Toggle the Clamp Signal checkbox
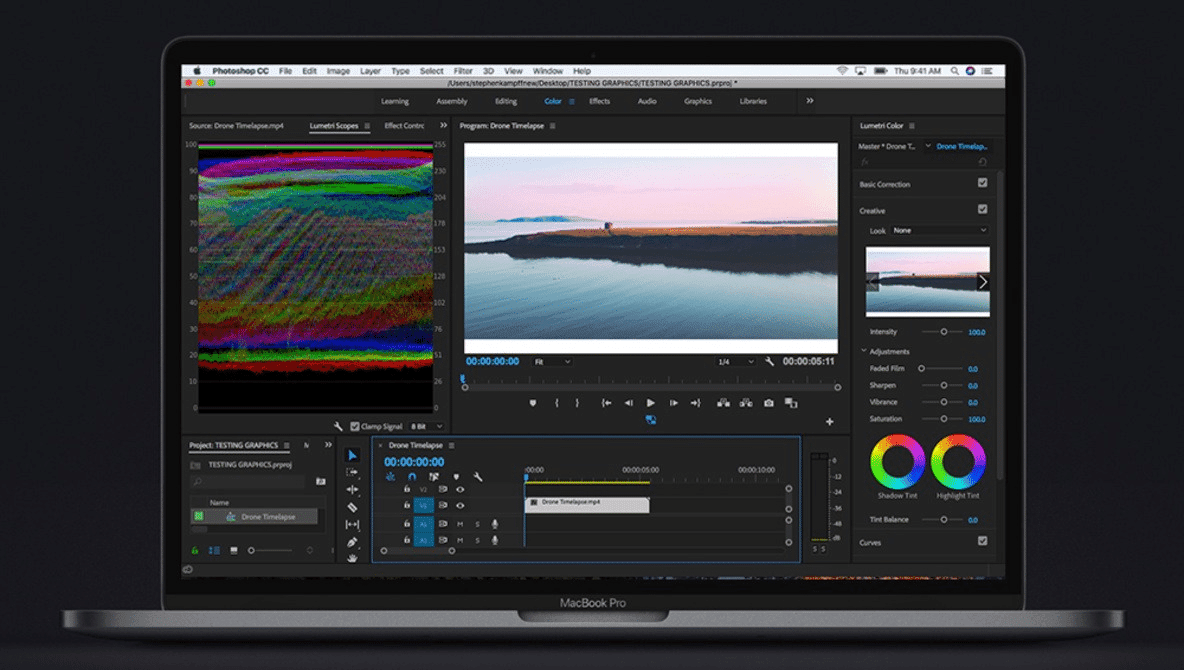 pyautogui.click(x=355, y=426)
